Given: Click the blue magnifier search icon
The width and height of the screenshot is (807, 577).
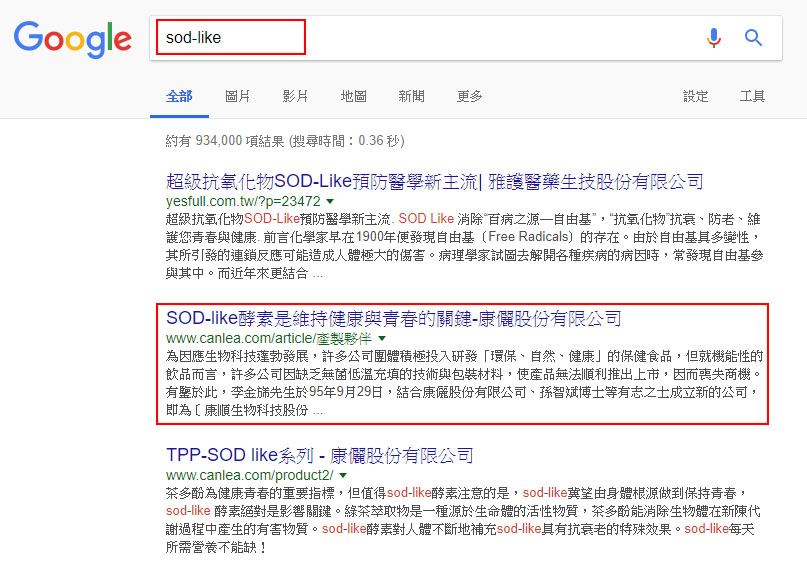Looking at the screenshot, I should (x=753, y=38).
